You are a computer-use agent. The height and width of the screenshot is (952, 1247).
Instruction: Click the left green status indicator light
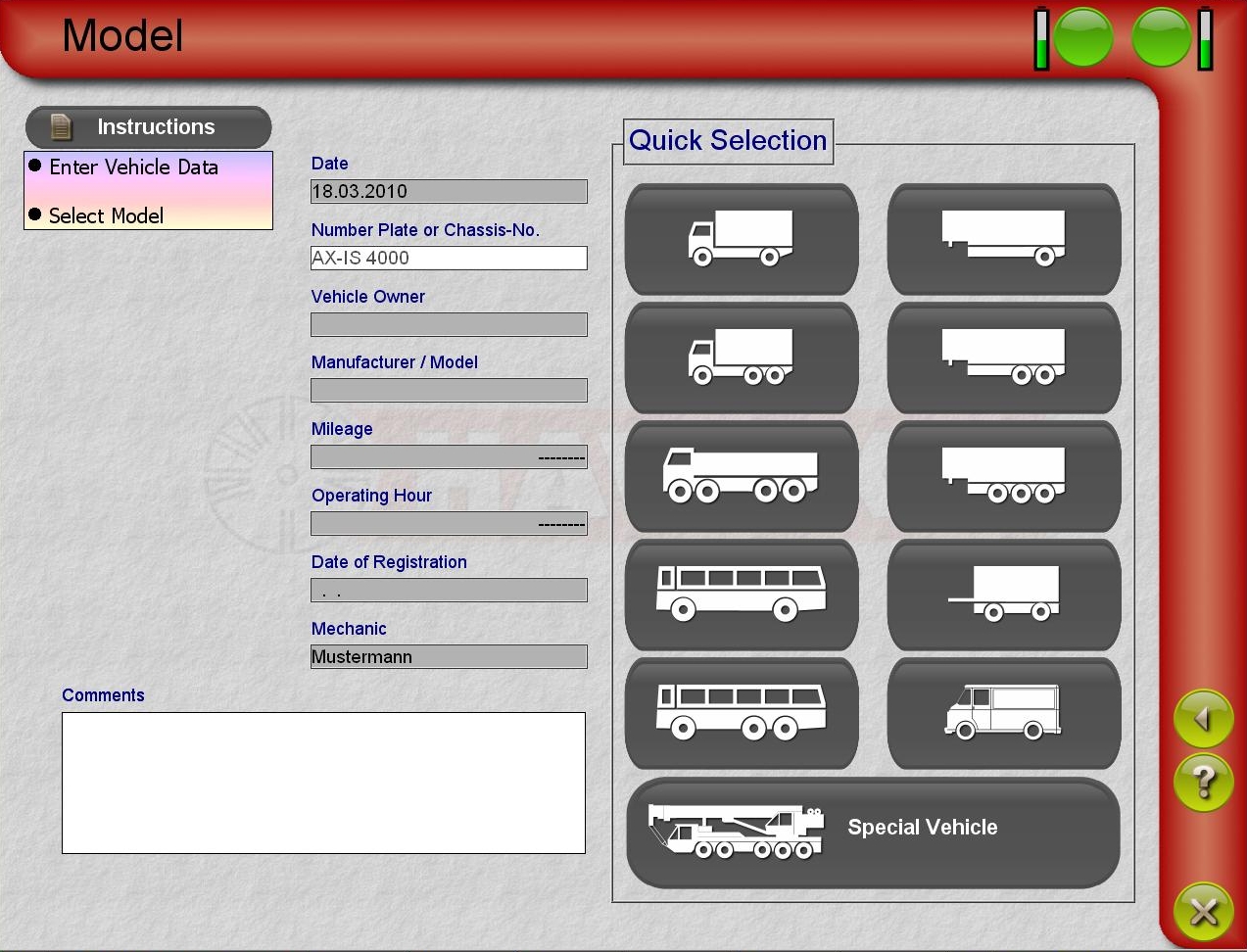[x=1082, y=38]
